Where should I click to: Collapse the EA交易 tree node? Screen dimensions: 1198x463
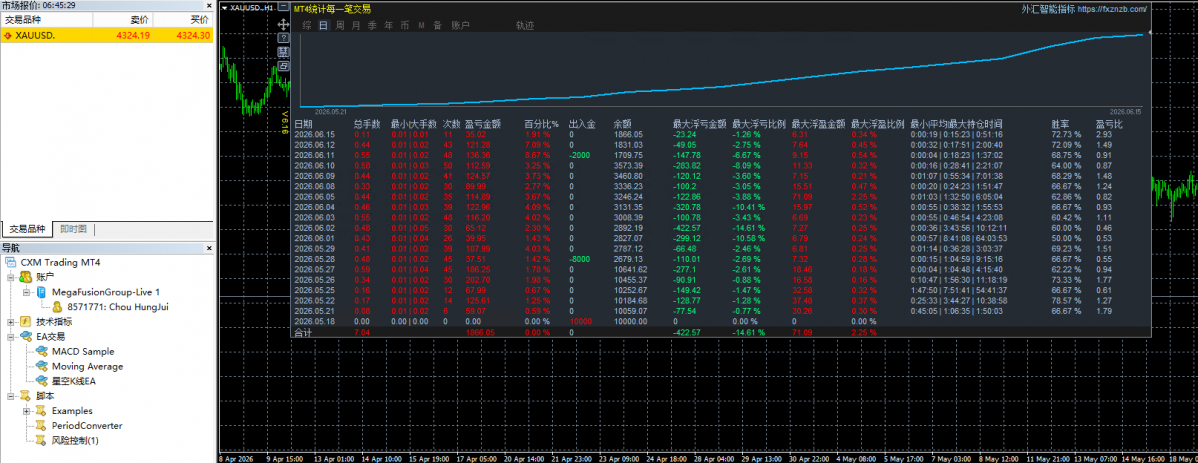pyautogui.click(x=11, y=336)
